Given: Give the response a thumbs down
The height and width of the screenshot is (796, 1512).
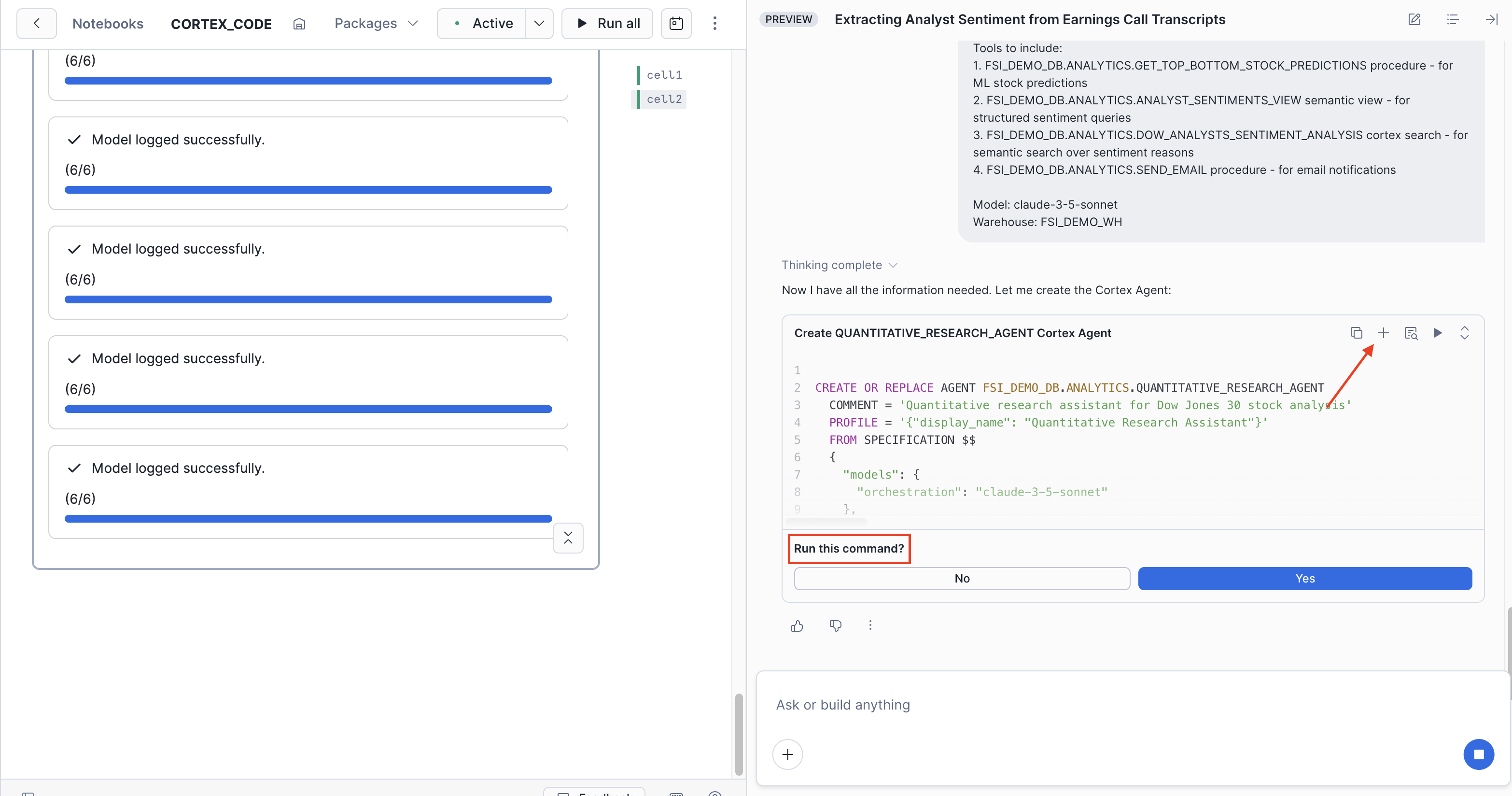Looking at the screenshot, I should click(x=835, y=625).
